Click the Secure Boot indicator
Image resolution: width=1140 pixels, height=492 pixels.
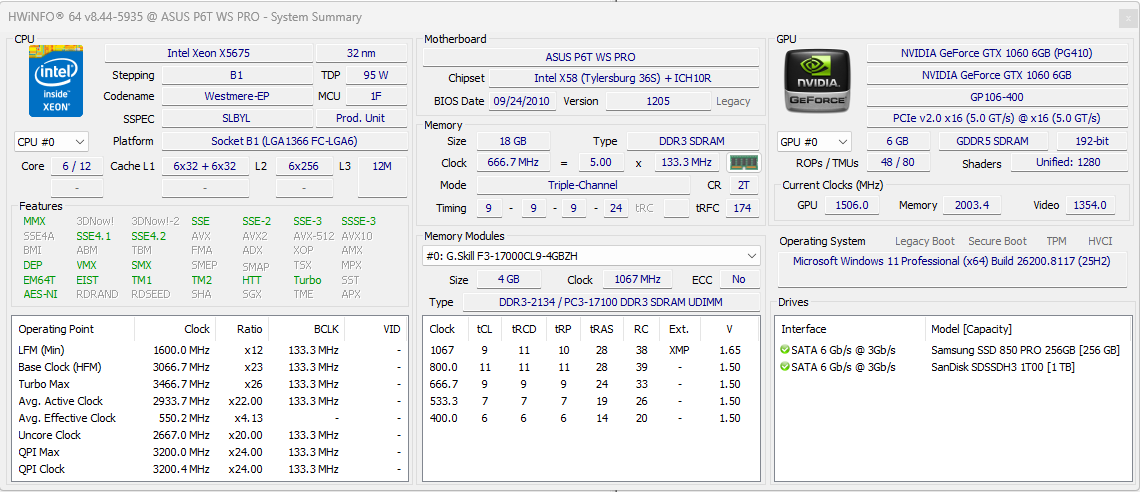pyautogui.click(x=998, y=241)
